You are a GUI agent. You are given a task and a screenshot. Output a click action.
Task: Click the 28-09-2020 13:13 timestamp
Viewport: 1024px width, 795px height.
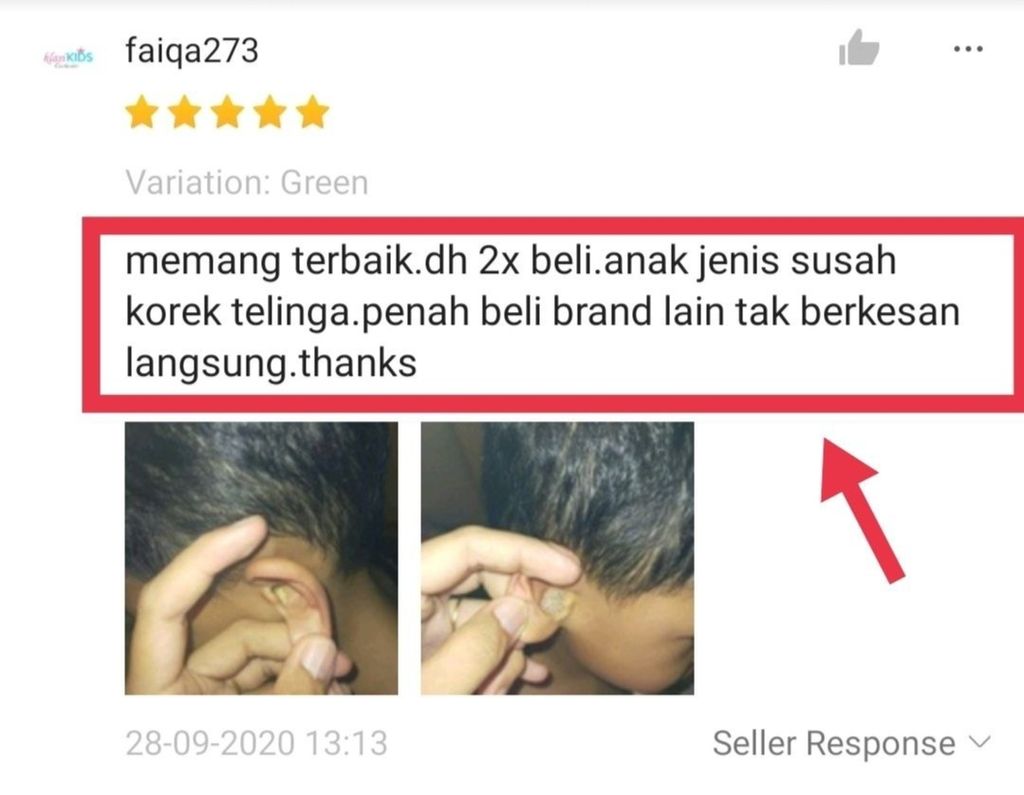tap(257, 743)
